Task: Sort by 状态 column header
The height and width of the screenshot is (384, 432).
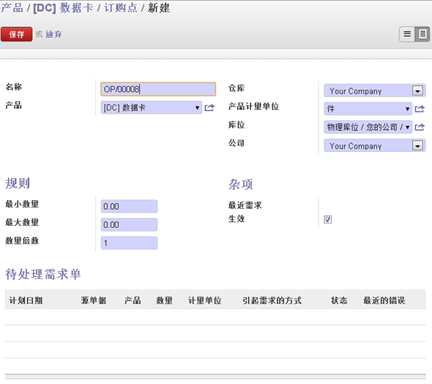Action: coord(339,300)
